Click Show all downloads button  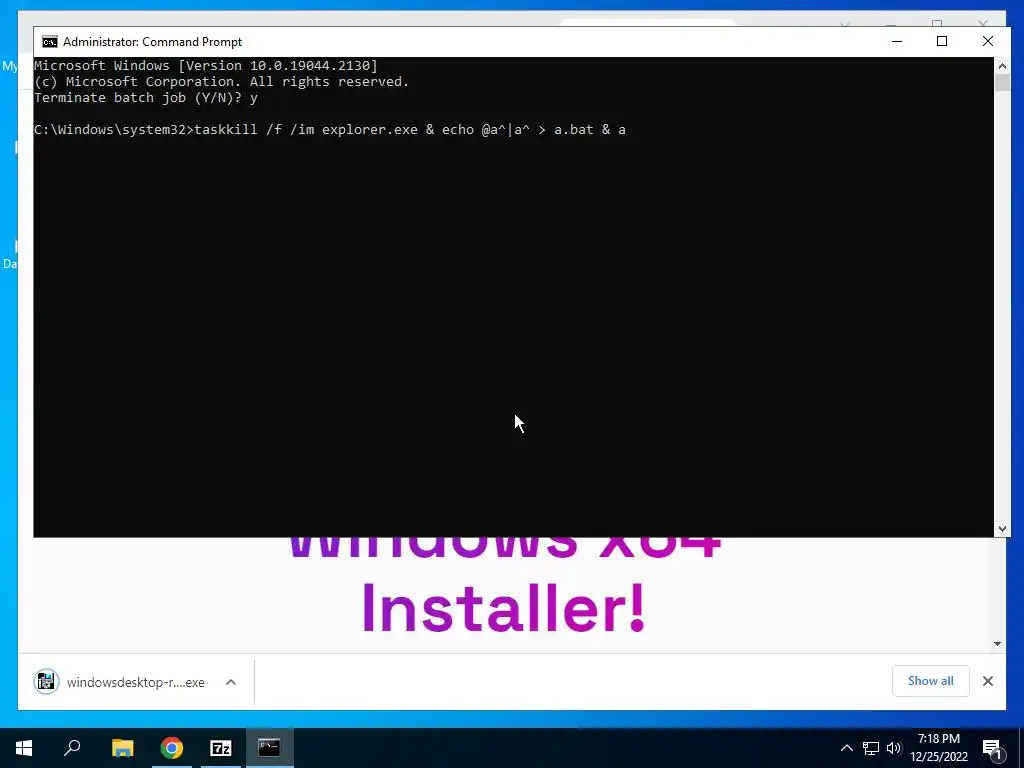click(930, 680)
